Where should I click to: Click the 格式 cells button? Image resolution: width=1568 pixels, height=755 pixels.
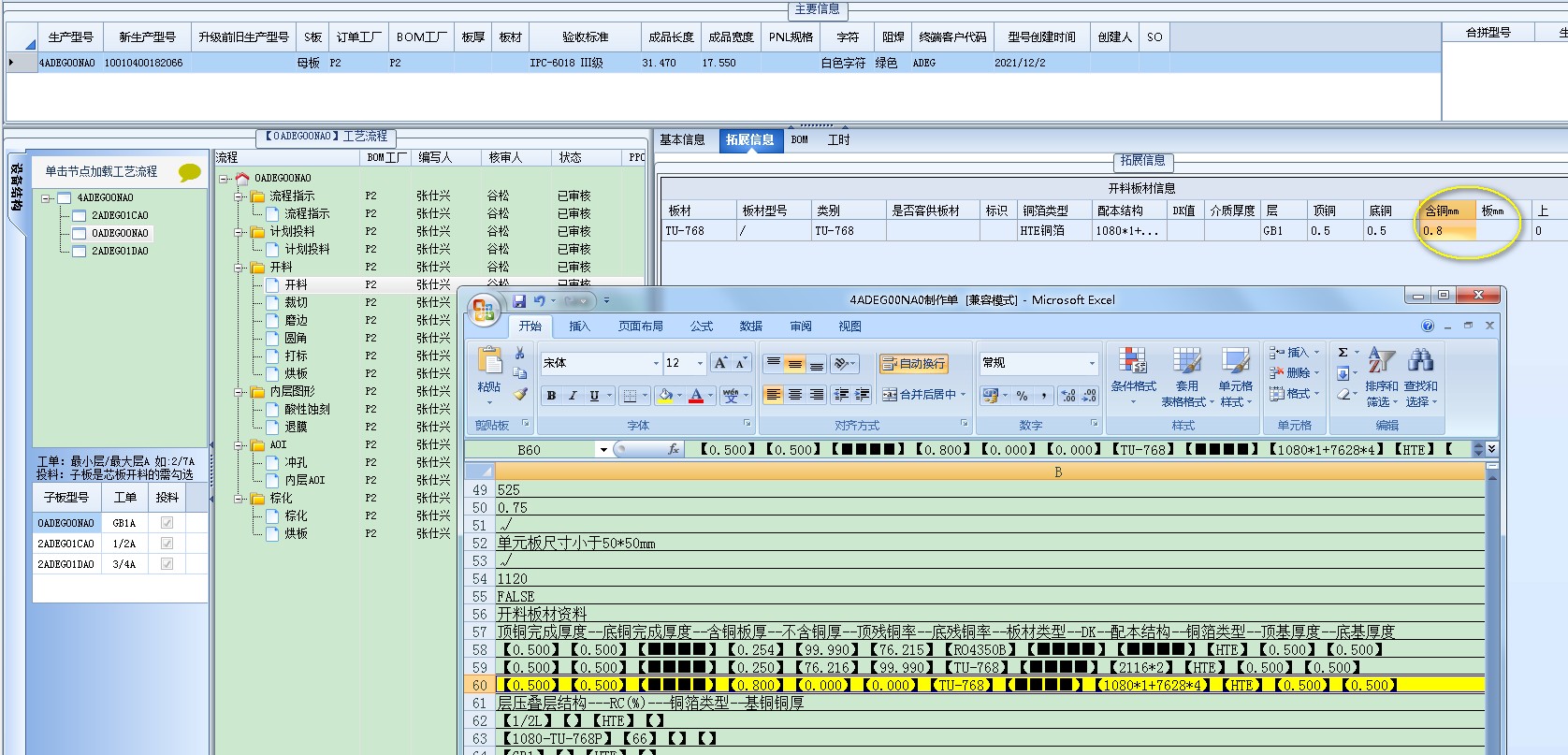click(x=1294, y=394)
